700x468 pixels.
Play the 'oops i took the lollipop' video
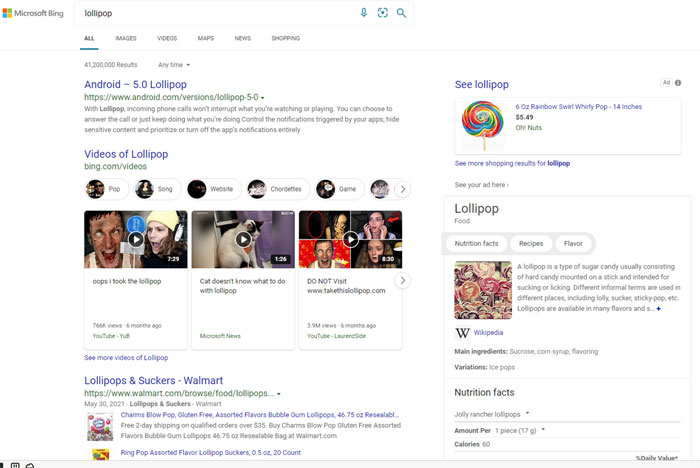coord(136,239)
